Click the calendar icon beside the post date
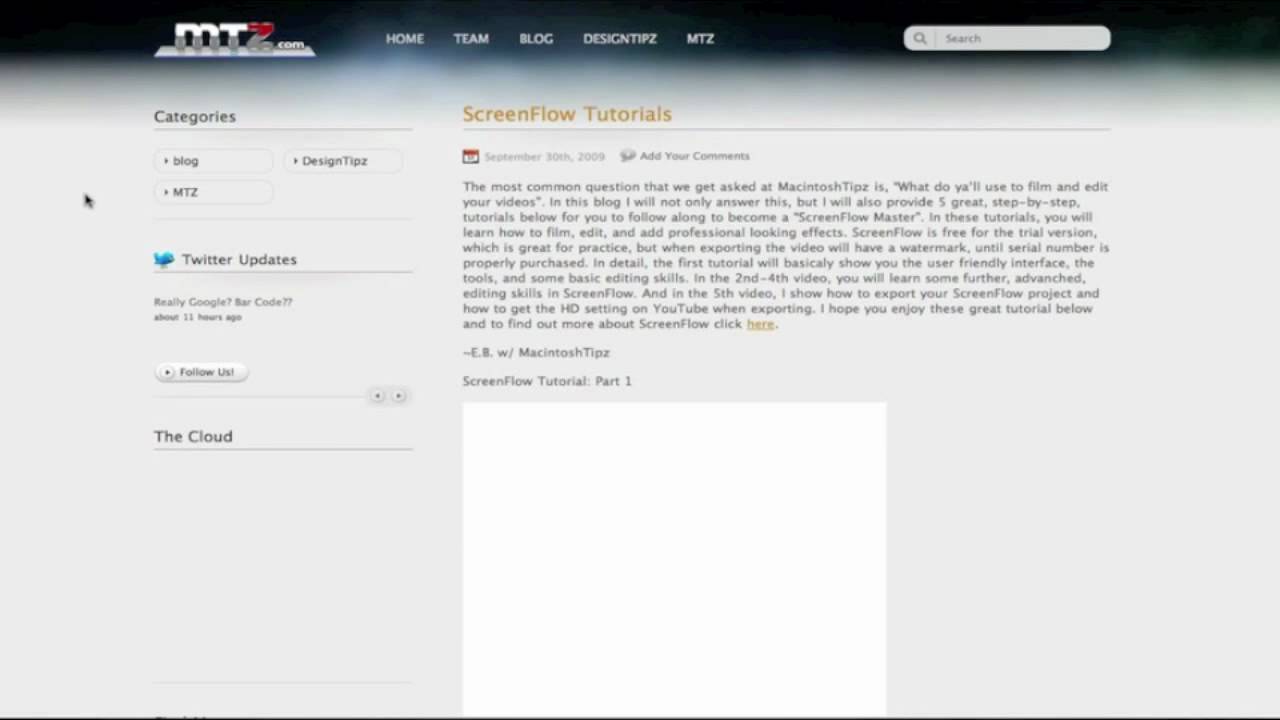The width and height of the screenshot is (1280, 720). 470,156
